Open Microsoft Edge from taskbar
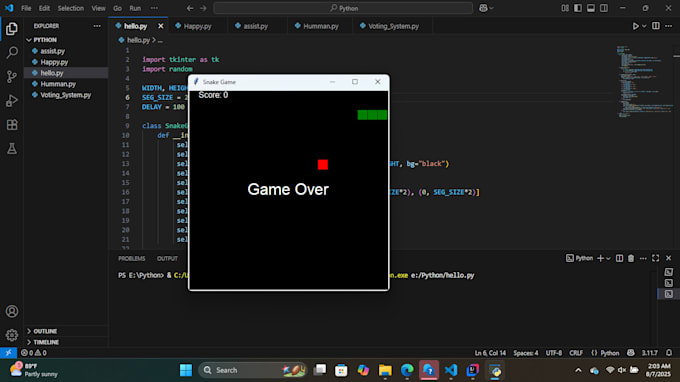Image resolution: width=680 pixels, height=382 pixels. 407,370
